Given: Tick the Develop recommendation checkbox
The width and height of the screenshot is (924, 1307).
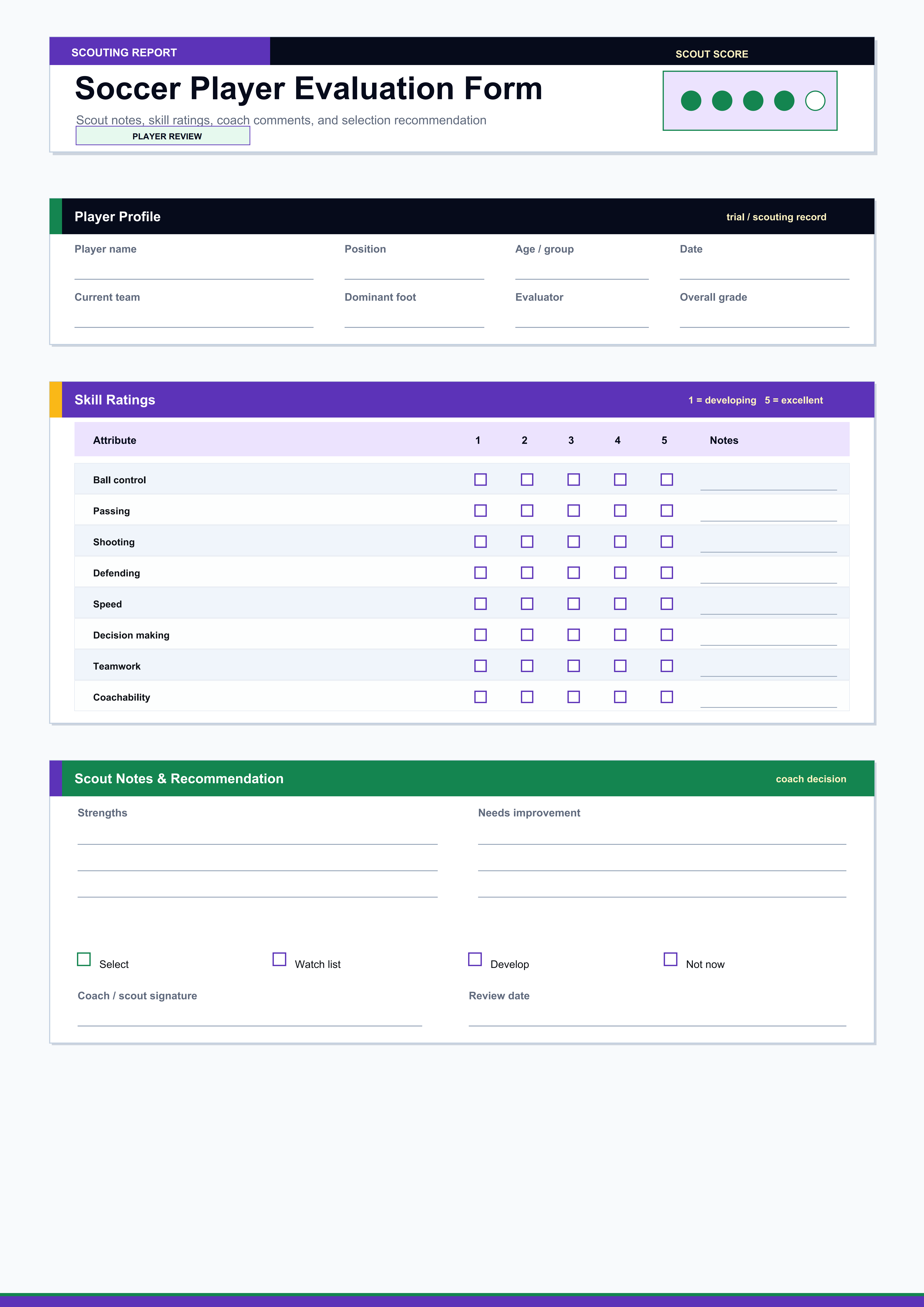Looking at the screenshot, I should tap(475, 959).
